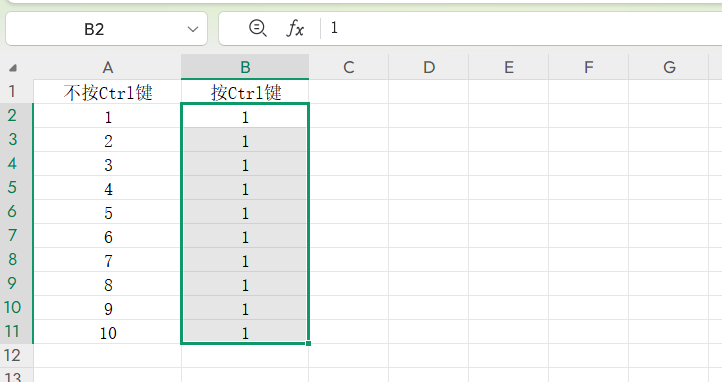Select row 9 header
The image size is (722, 382).
(x=17, y=283)
